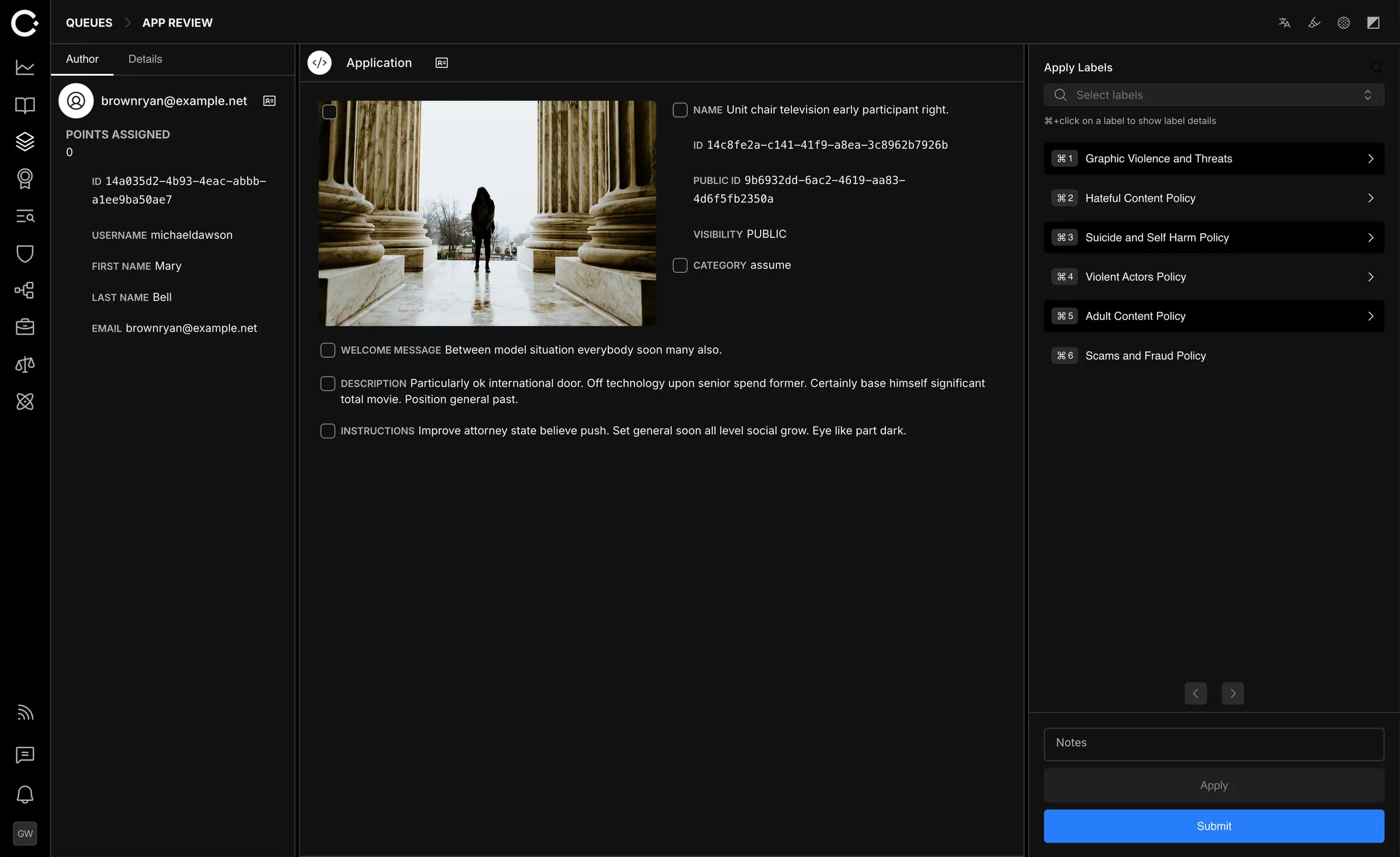1400x857 pixels.
Task: Expand Violent Actors Policy chevron
Action: [x=1370, y=277]
